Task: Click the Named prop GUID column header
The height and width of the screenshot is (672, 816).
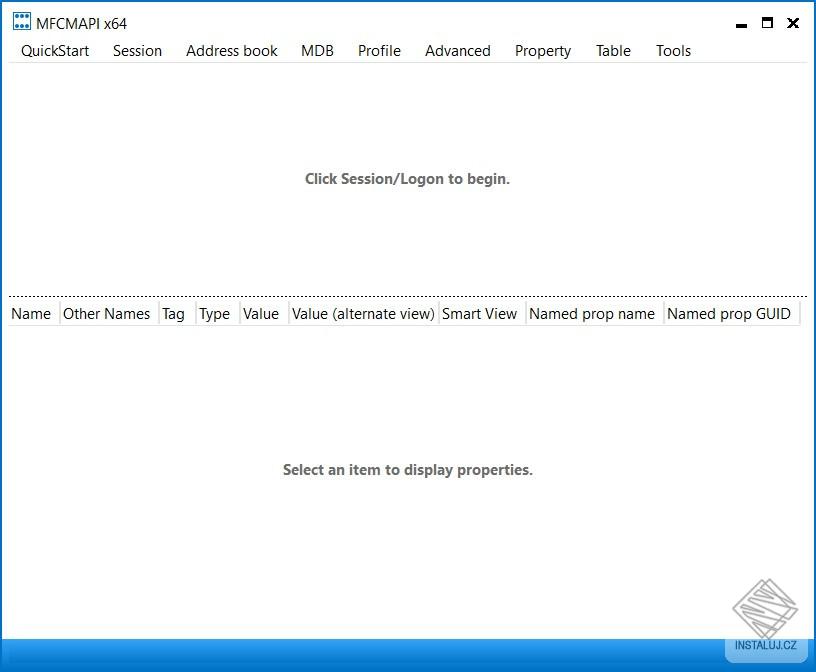Action: click(x=732, y=314)
